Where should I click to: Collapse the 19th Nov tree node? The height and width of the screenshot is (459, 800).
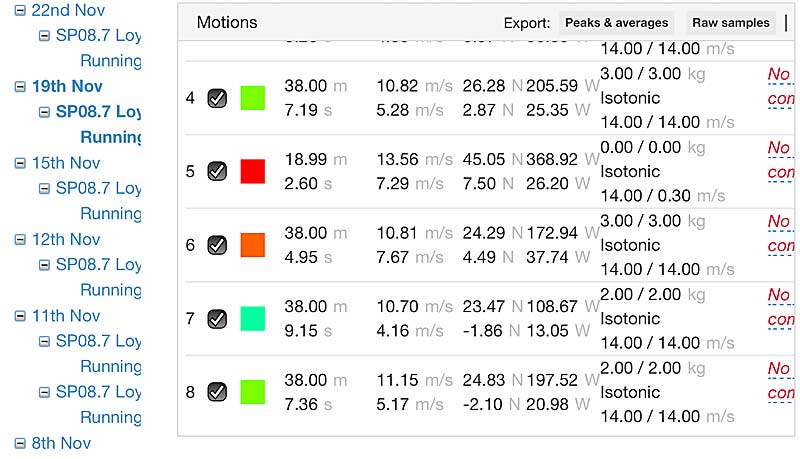[x=20, y=87]
